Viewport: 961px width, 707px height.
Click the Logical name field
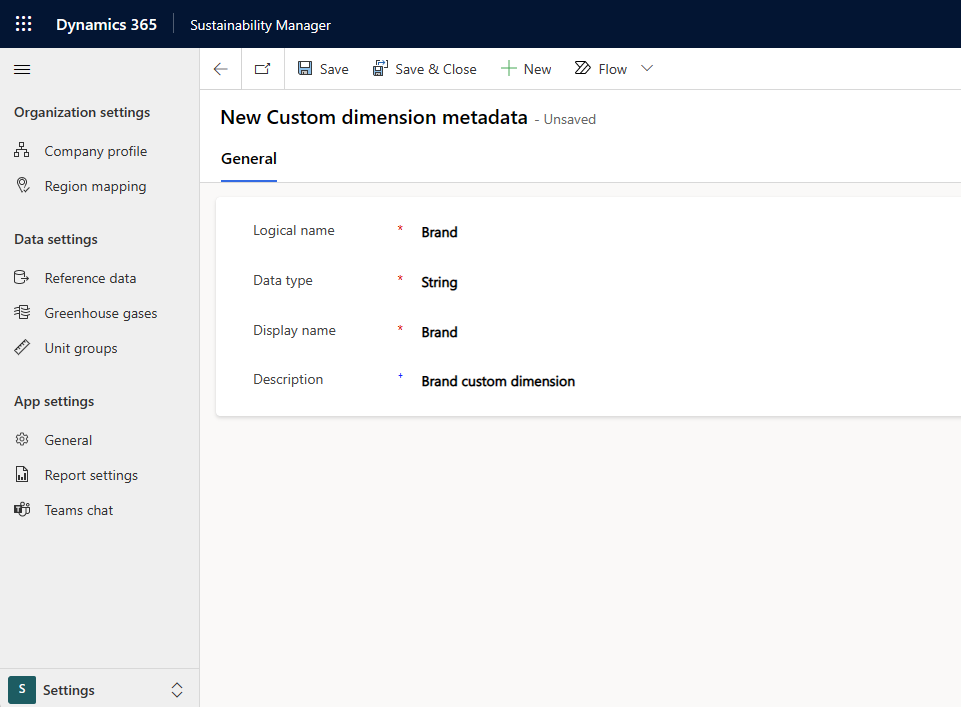tap(600, 232)
